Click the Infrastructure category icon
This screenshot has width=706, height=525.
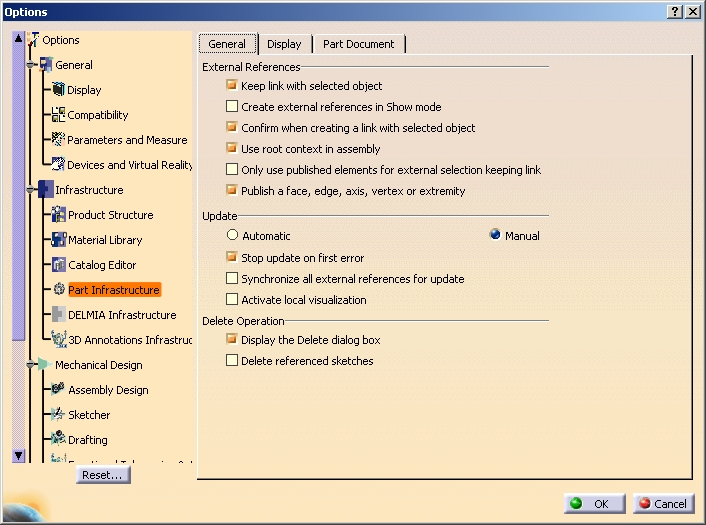pos(46,189)
